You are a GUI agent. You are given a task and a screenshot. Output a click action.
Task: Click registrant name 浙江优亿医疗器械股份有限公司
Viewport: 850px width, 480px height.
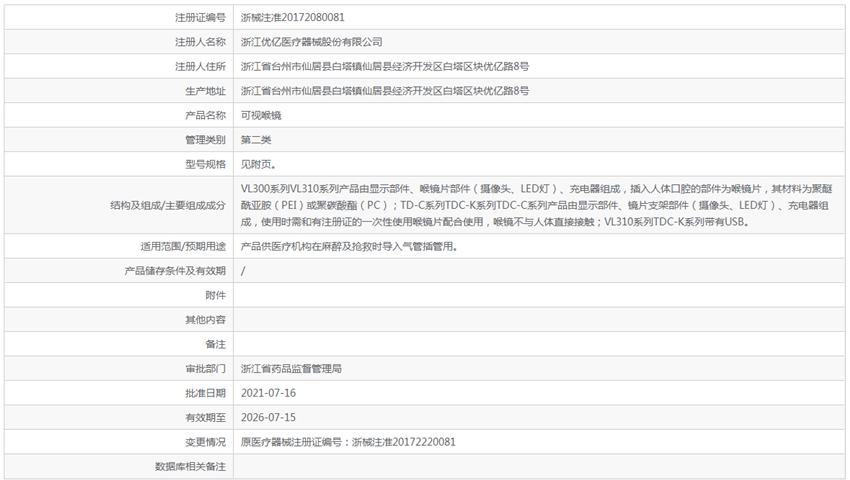tap(311, 42)
